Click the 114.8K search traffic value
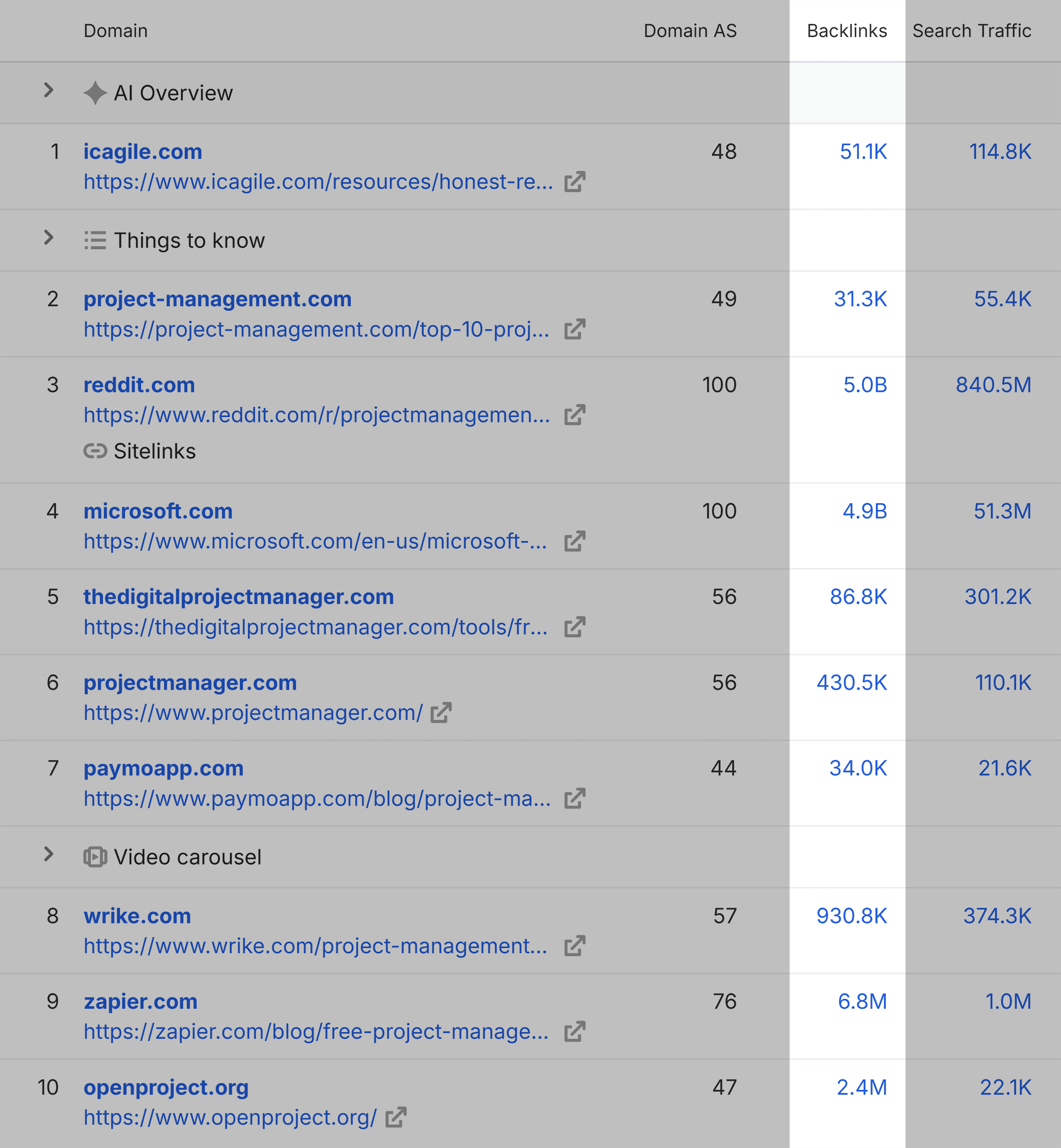Image resolution: width=1061 pixels, height=1148 pixels. [x=1000, y=152]
